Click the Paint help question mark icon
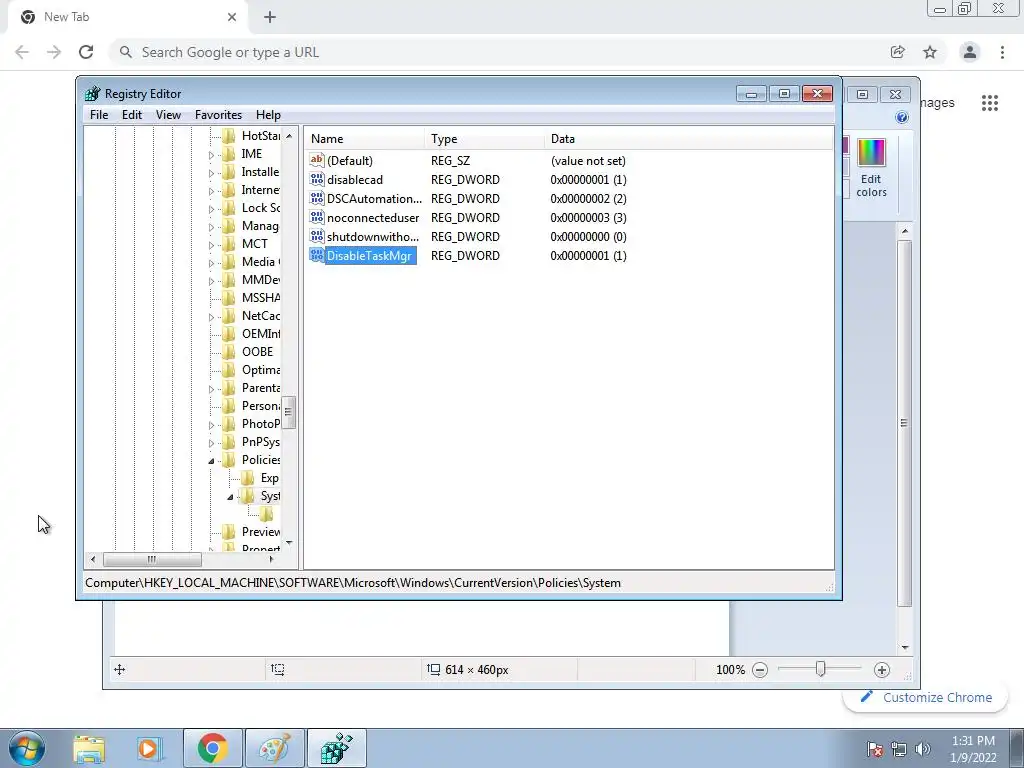The width and height of the screenshot is (1024, 768). [x=902, y=117]
